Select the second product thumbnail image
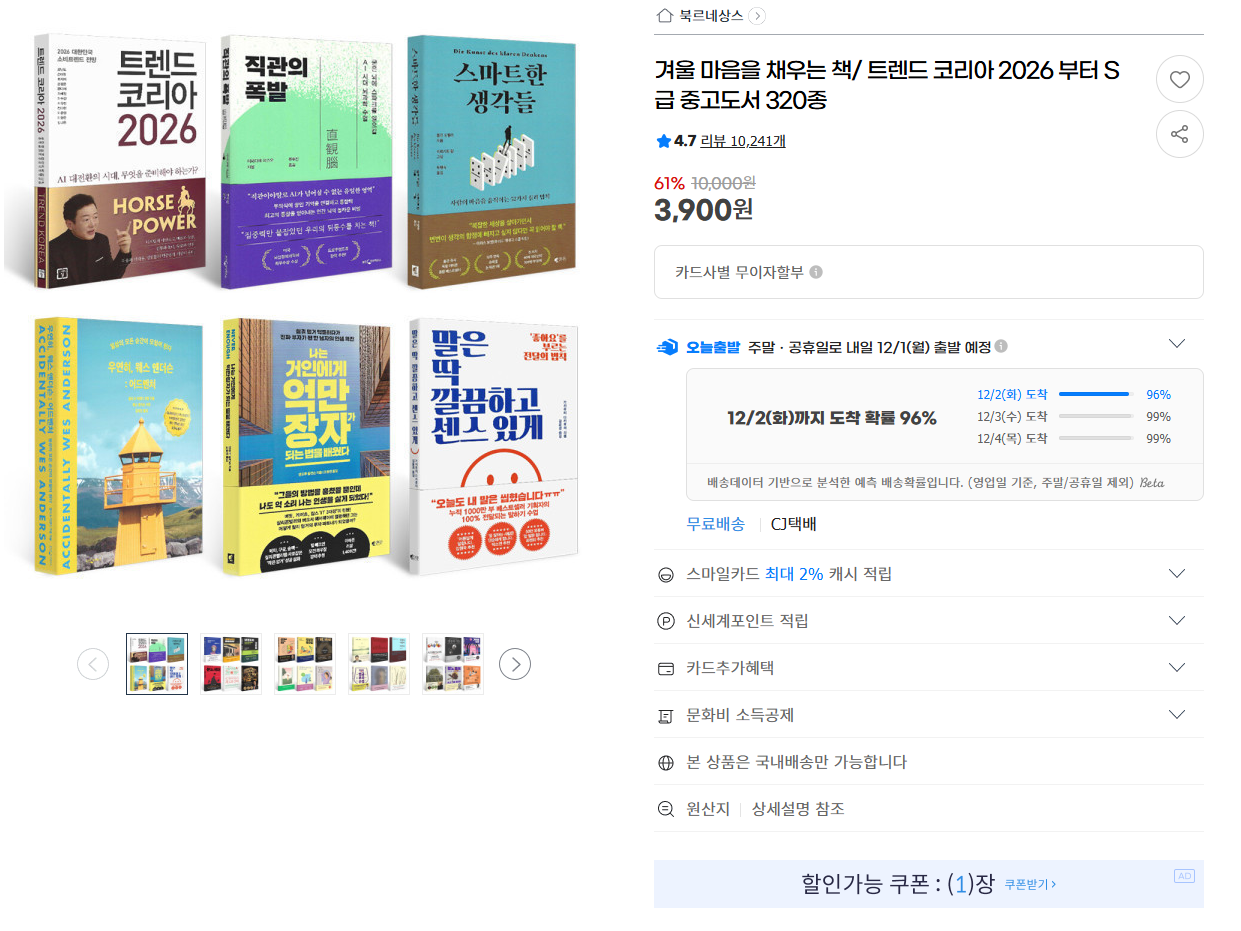 (231, 664)
